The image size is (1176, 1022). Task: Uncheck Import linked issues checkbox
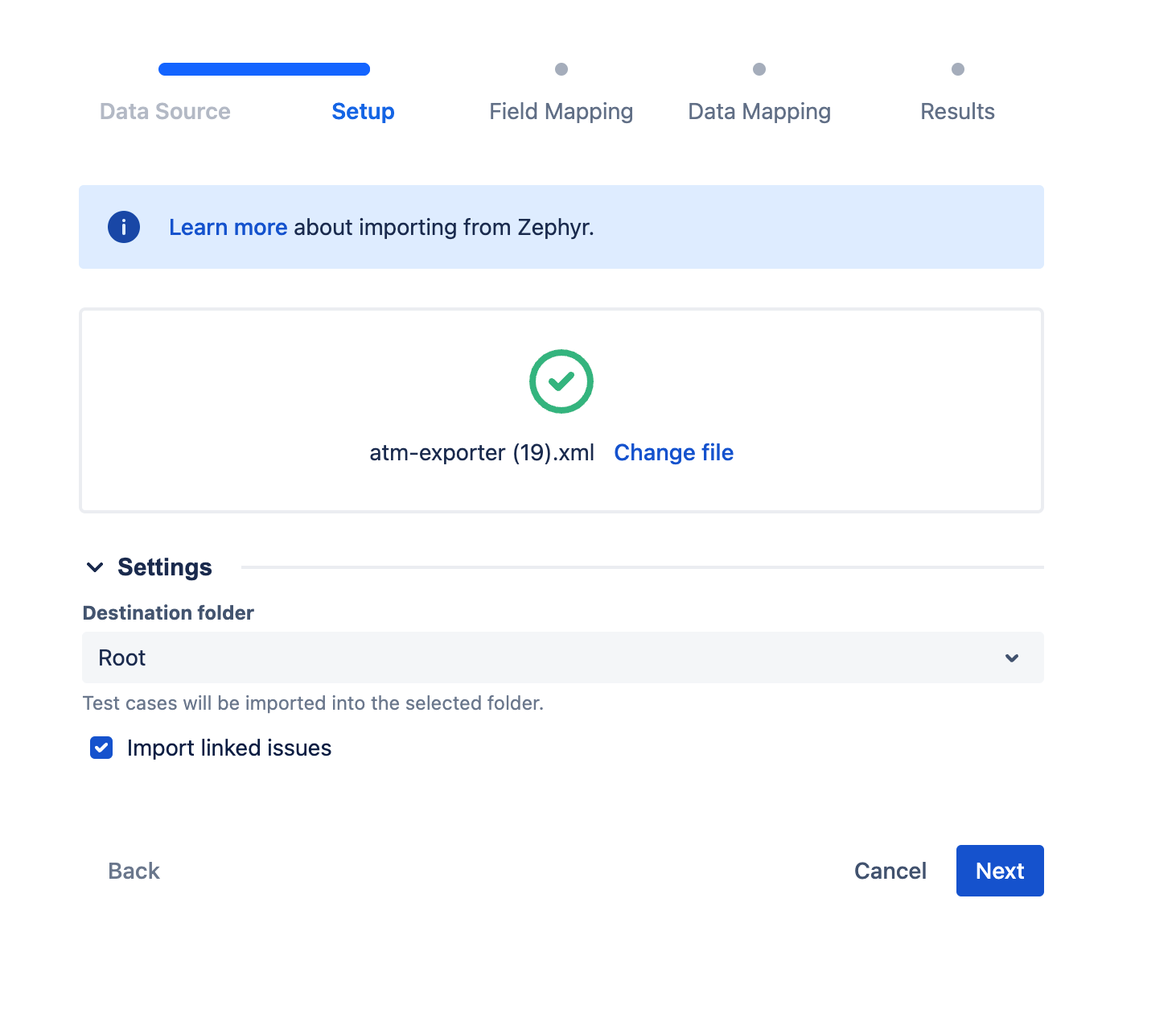click(x=101, y=748)
